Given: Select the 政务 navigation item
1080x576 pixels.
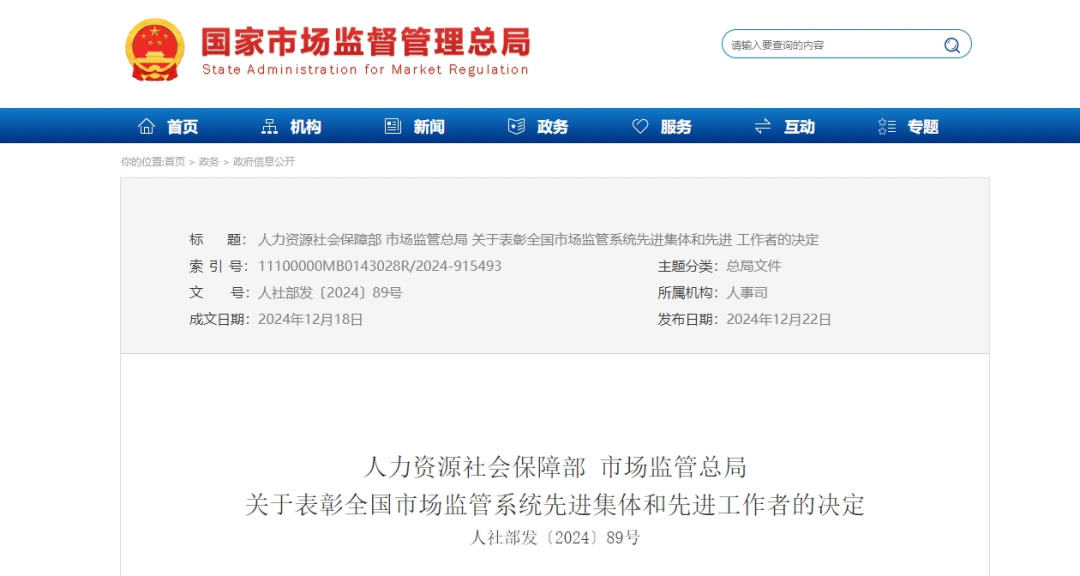Looking at the screenshot, I should pos(552,127).
